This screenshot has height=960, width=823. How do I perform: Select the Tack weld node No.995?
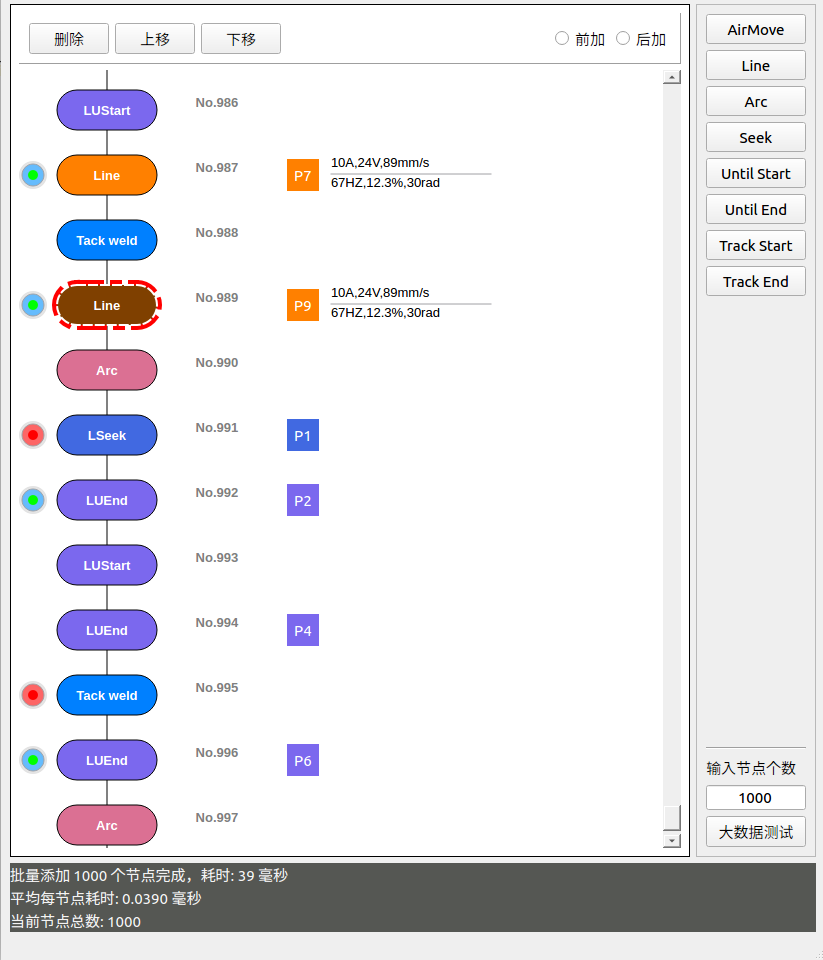point(107,695)
